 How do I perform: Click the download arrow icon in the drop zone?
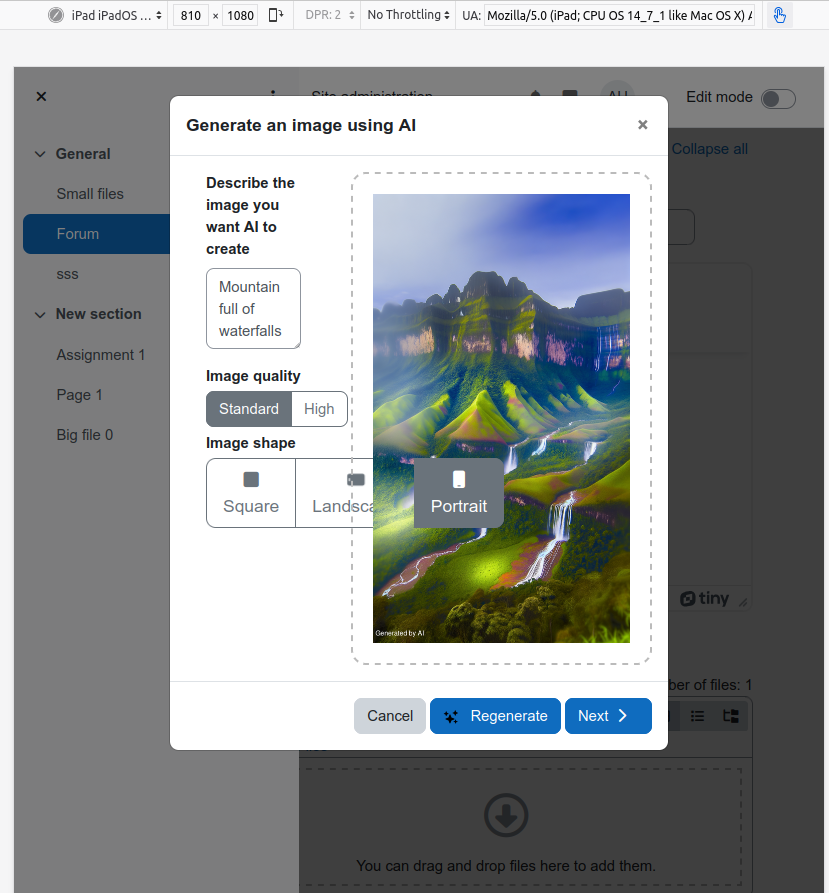506,815
